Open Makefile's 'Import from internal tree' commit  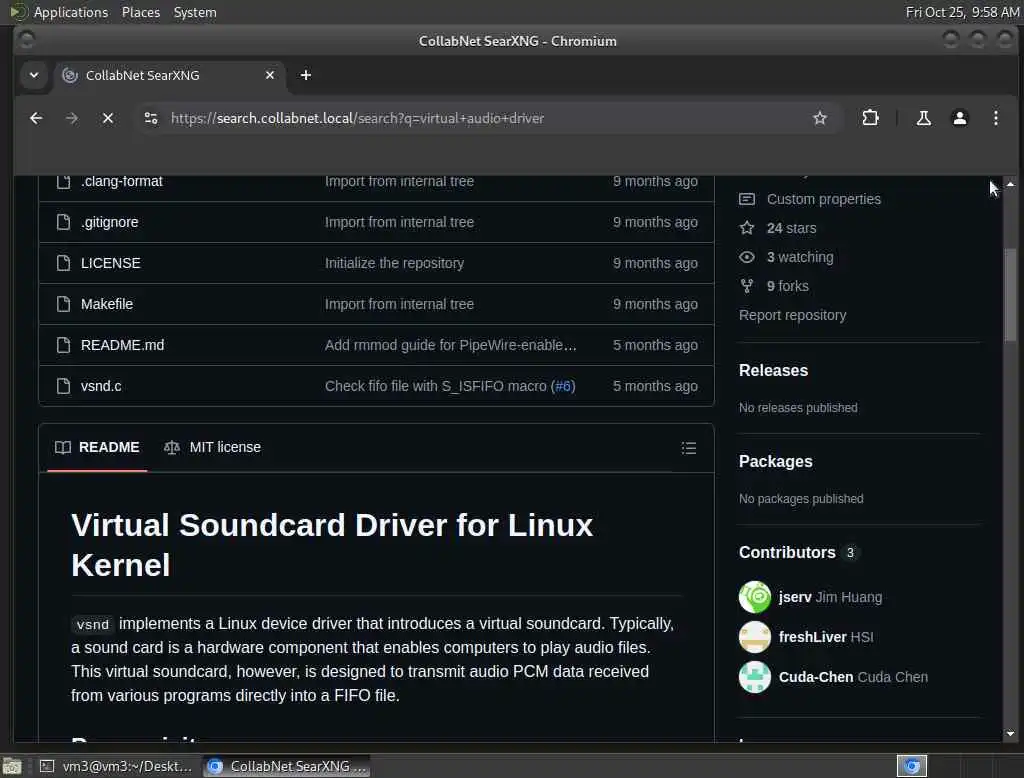(399, 304)
